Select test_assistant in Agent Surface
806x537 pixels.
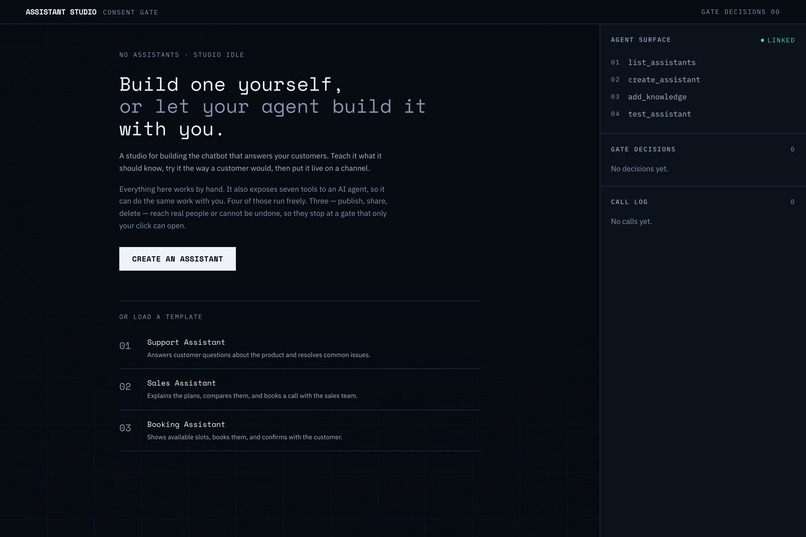point(660,114)
